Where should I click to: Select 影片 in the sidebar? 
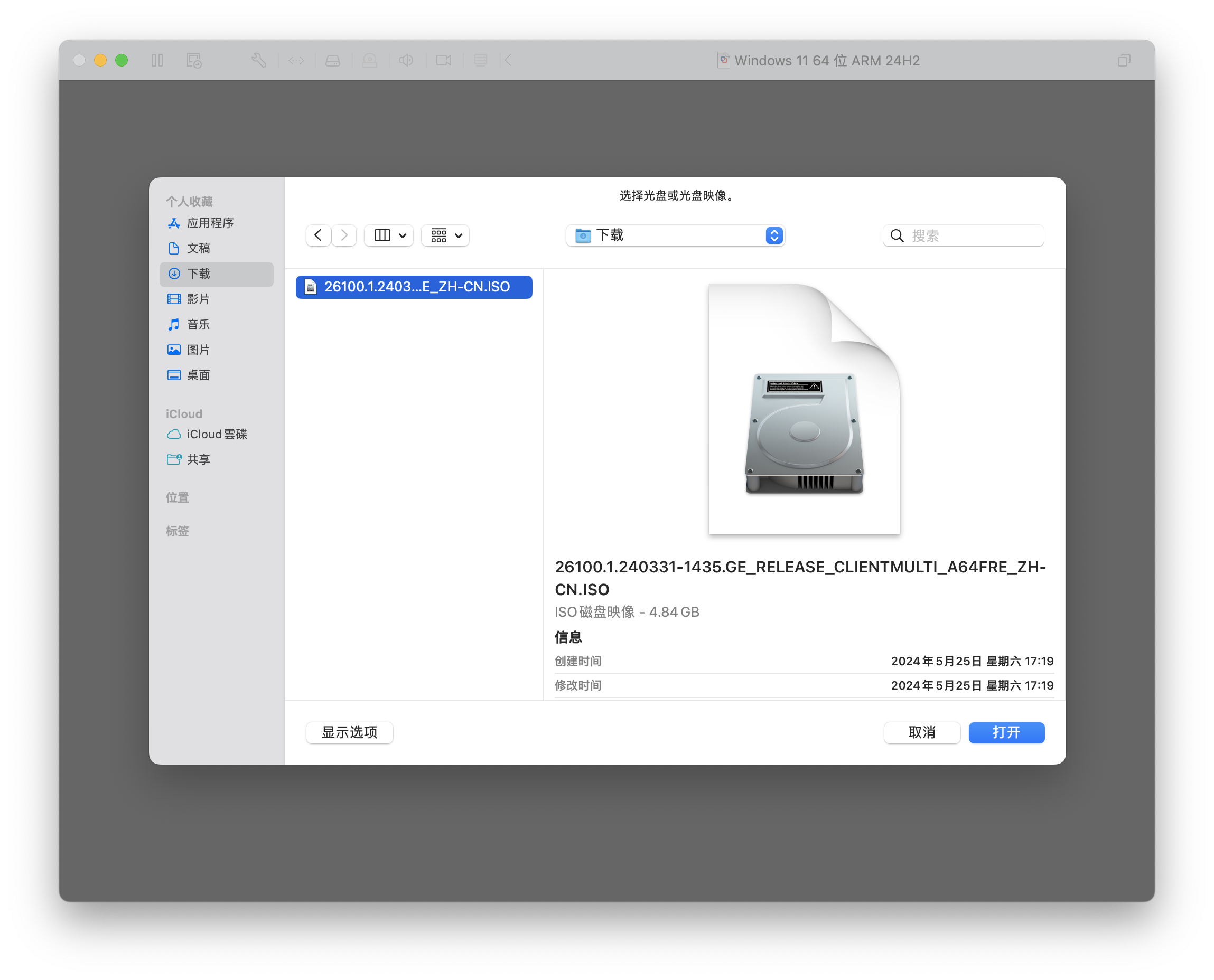198,299
